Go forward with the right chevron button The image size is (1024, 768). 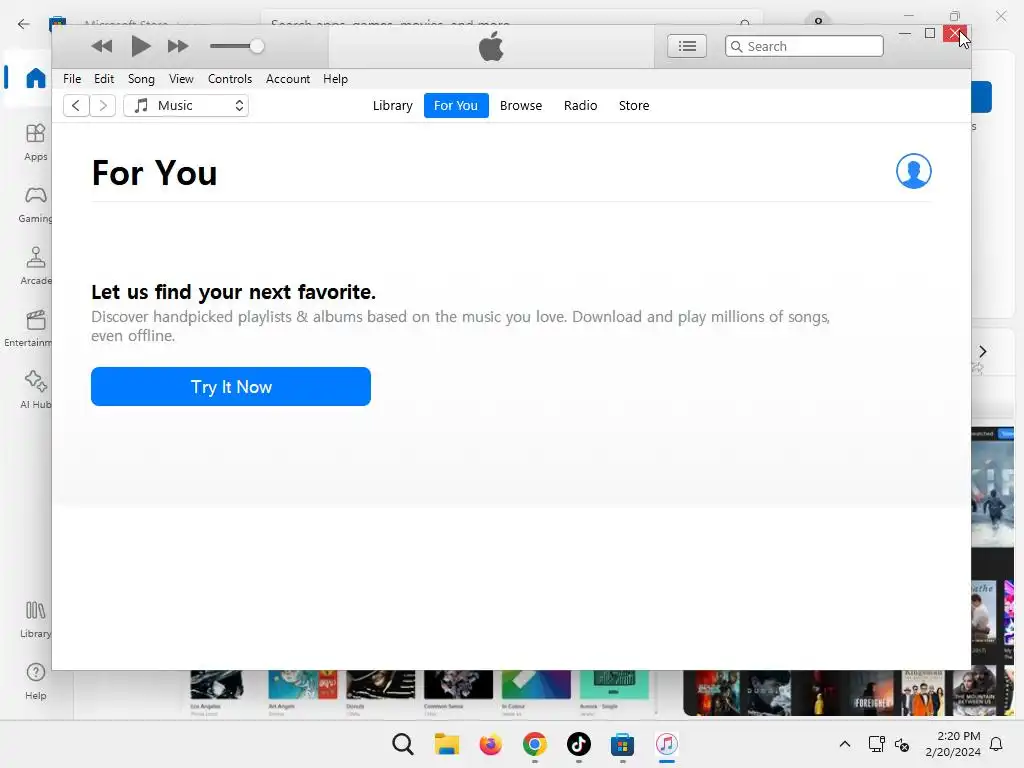pyautogui.click(x=103, y=106)
